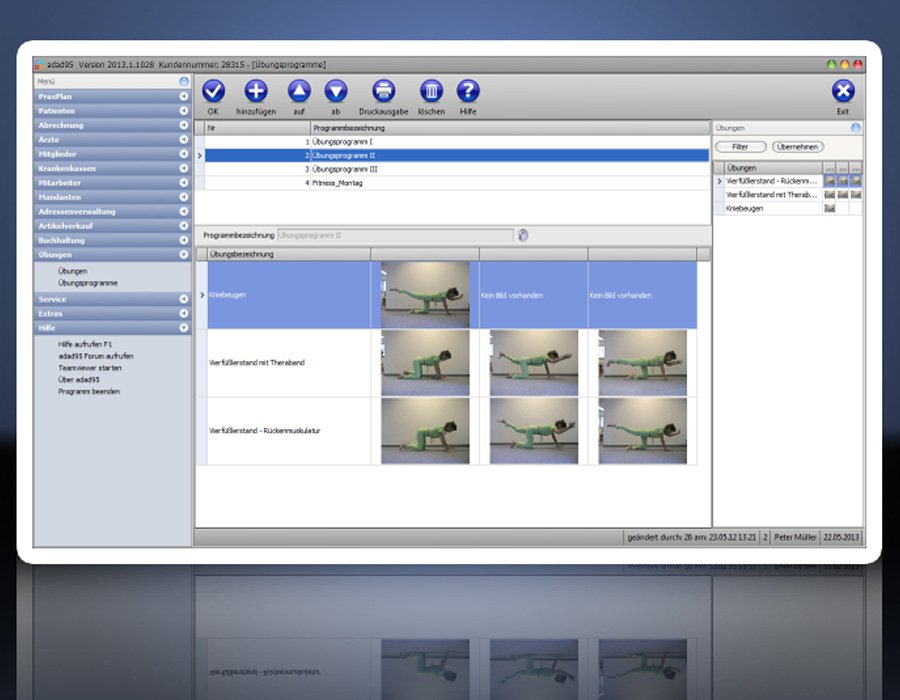Open Übungsprogramme in the sidebar submenu
Screen dimensions: 900x700
pos(88,283)
